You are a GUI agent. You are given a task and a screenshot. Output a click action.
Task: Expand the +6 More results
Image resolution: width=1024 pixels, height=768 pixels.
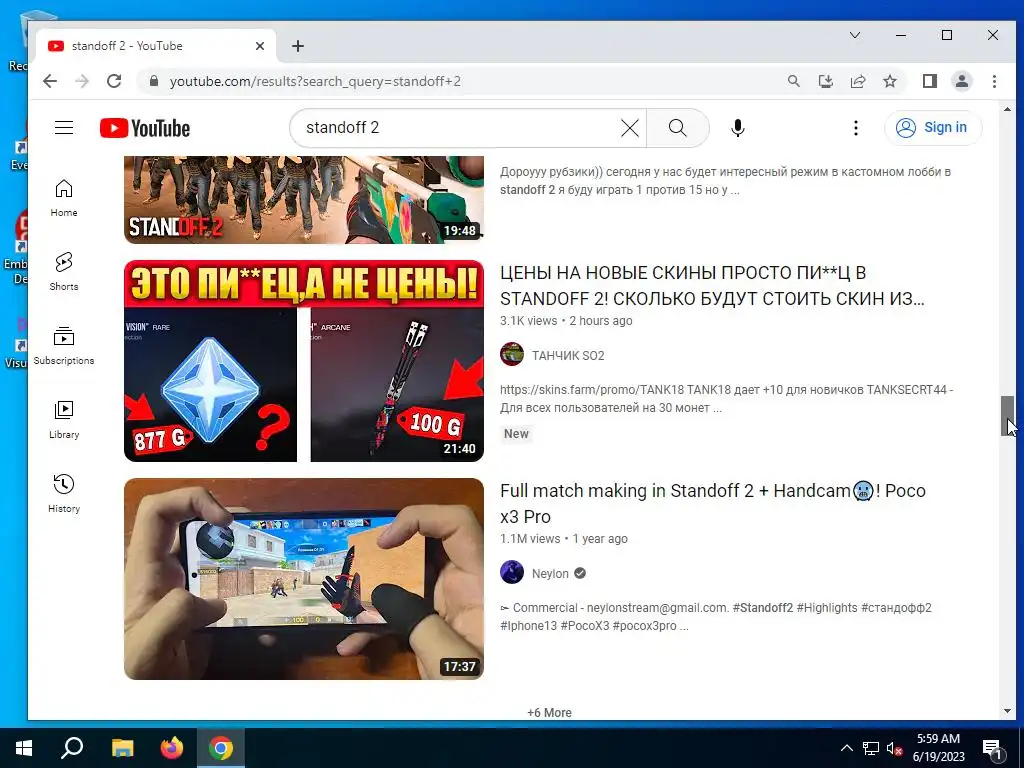tap(549, 712)
